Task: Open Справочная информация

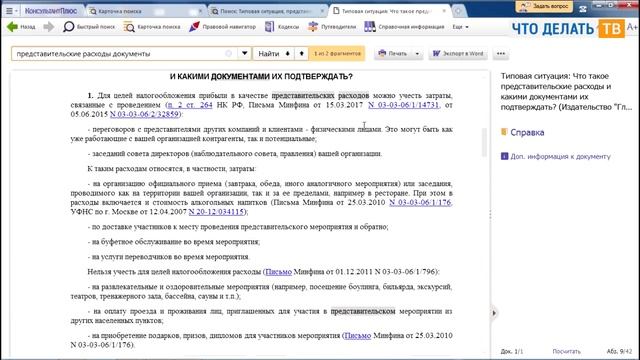Action: coord(404,27)
